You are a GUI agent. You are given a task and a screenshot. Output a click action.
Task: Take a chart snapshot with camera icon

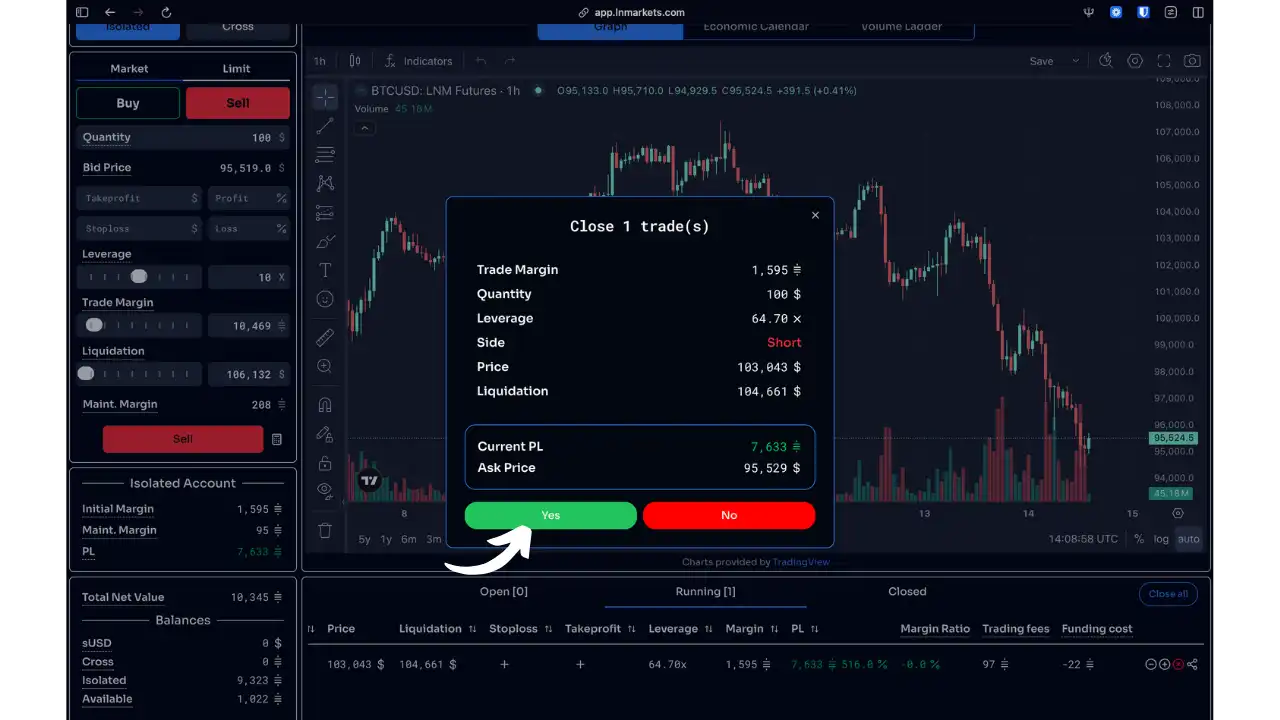click(x=1192, y=61)
